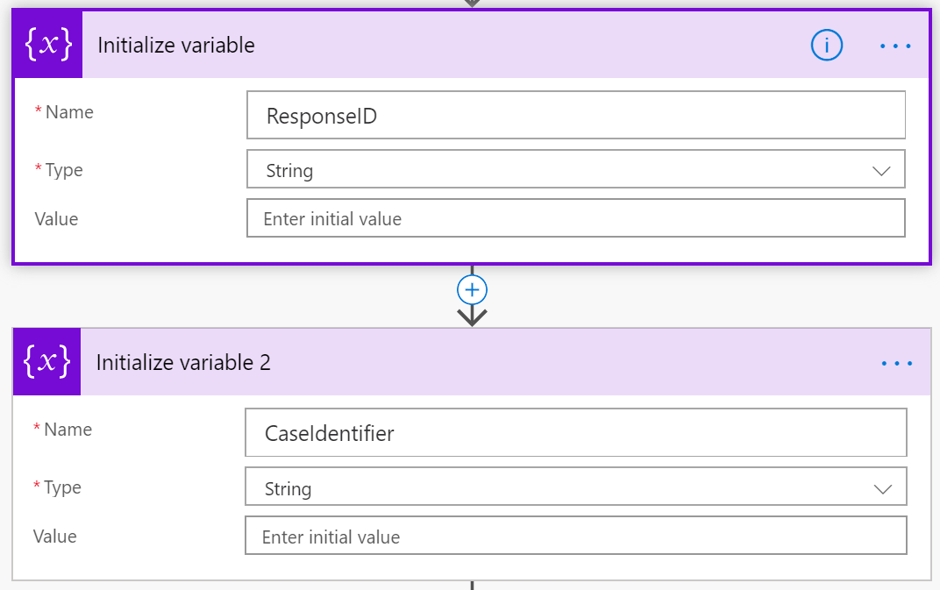Open the Type dropdown in Initialize variable 2

(x=576, y=487)
